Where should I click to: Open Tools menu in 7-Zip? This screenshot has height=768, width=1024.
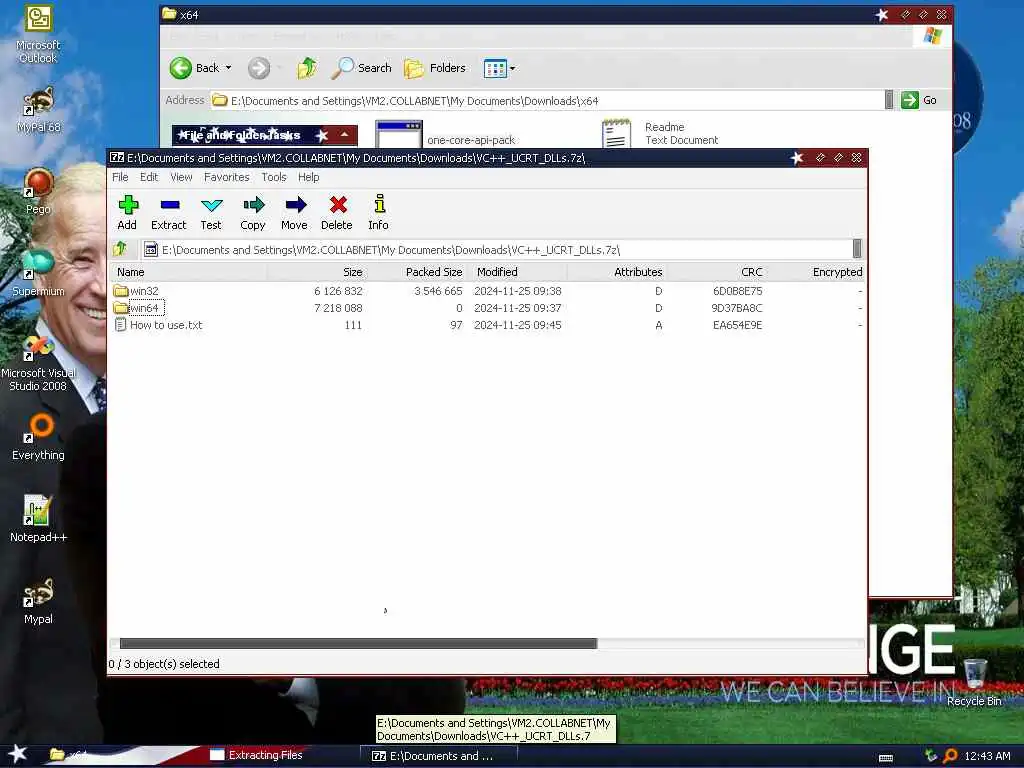coord(274,177)
